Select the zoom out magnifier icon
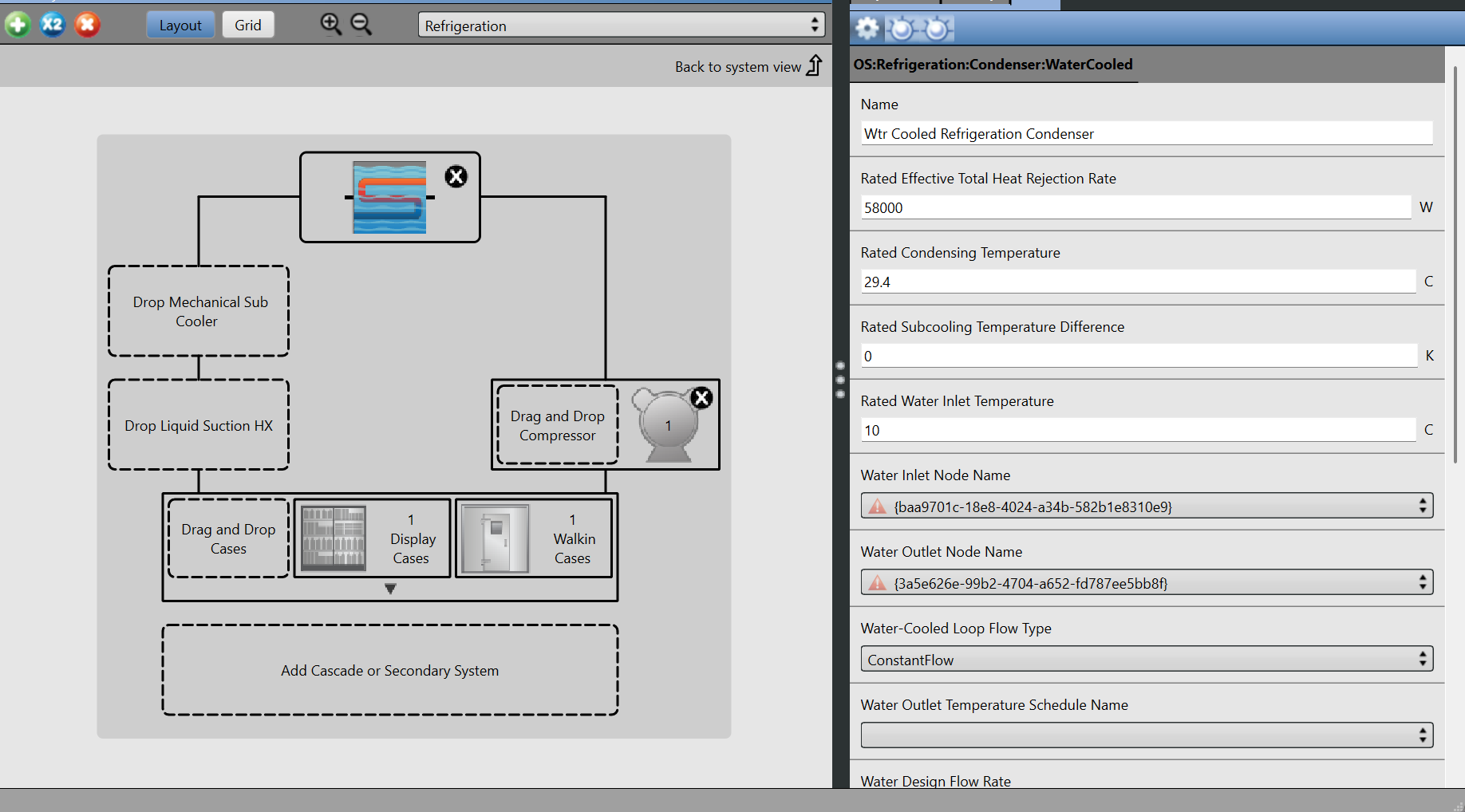This screenshot has height=812, width=1465. [361, 25]
